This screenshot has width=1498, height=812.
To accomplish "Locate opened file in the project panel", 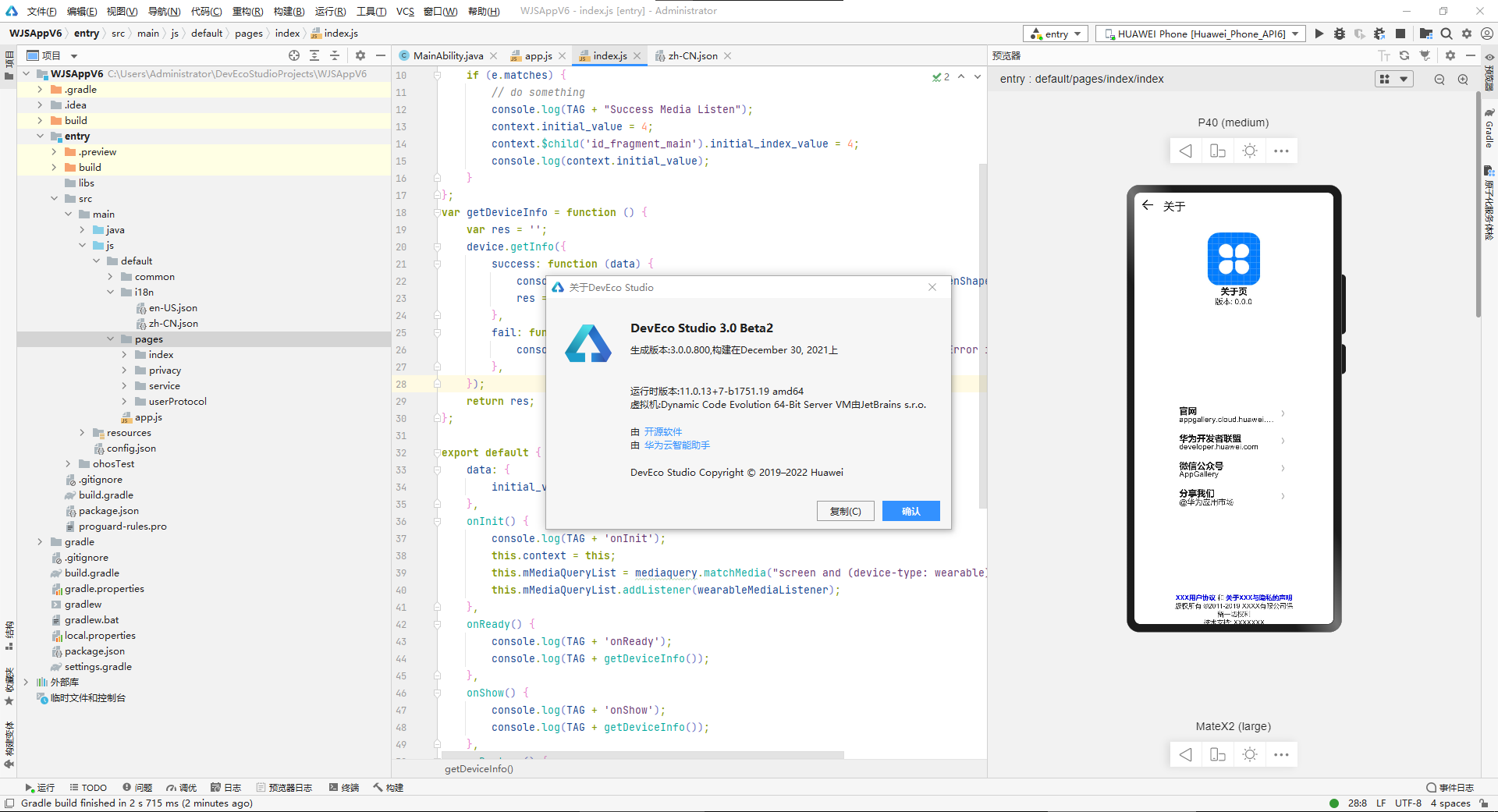I will (x=294, y=55).
